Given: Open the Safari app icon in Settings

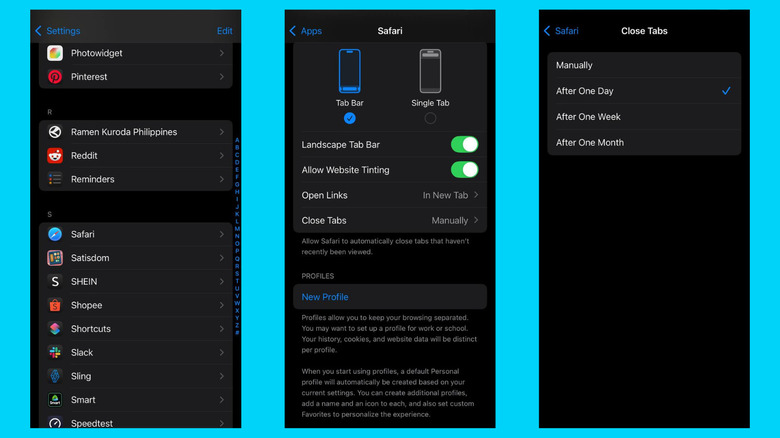Looking at the screenshot, I should 55,234.
